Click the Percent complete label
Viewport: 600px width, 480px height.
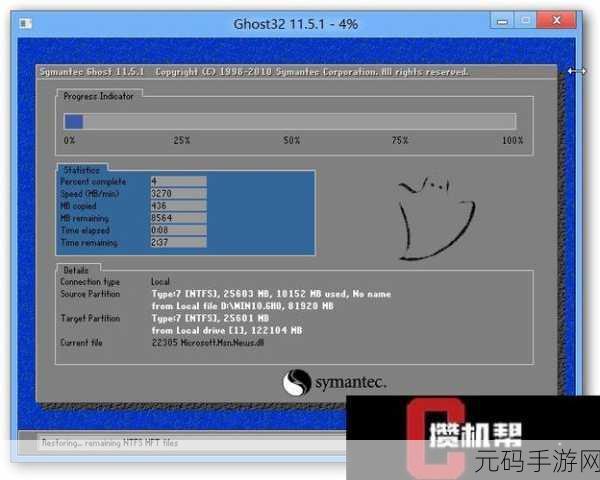coord(93,181)
